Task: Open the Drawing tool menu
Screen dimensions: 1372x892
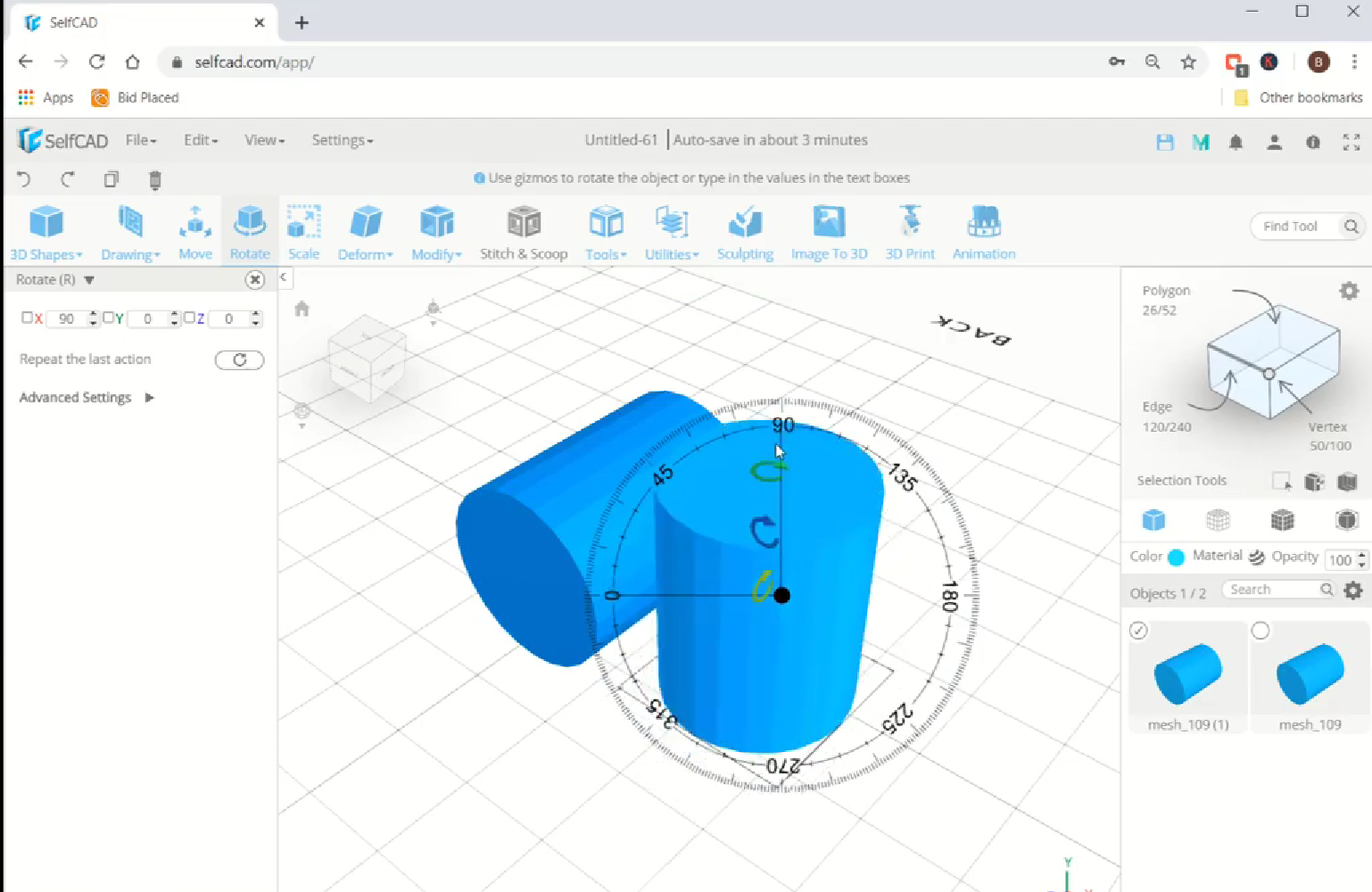Action: (130, 233)
